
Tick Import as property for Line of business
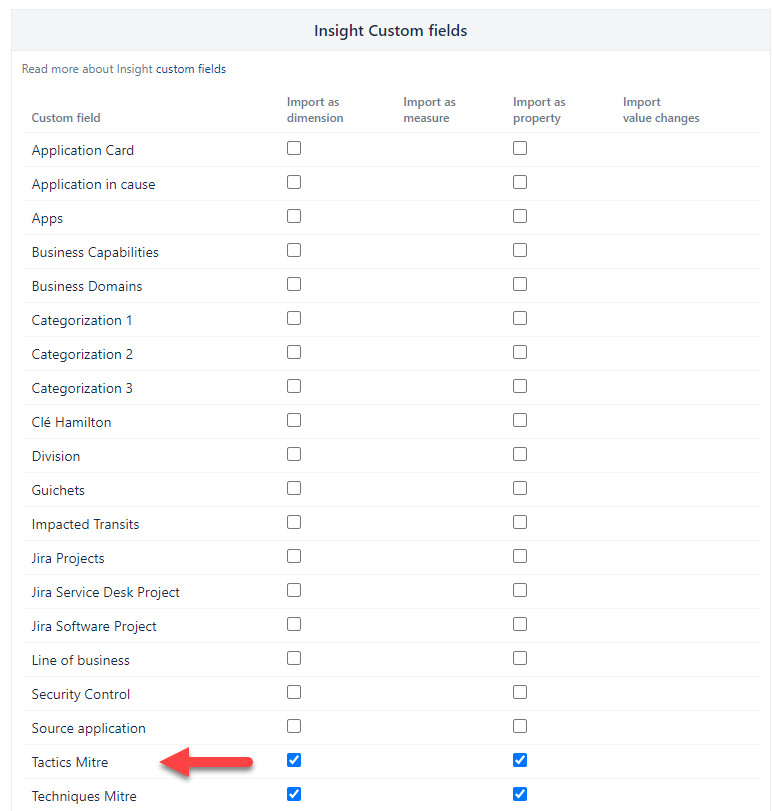520,658
